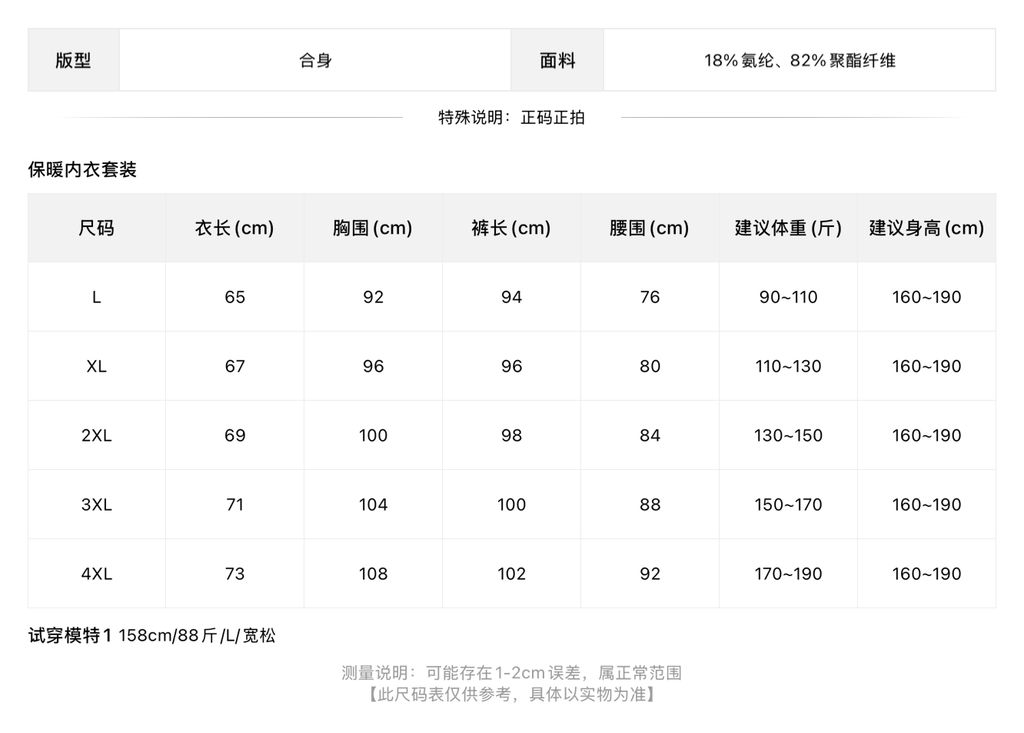Click the 衣长 value 71 for size 3XL
This screenshot has width=1024, height=733.
click(234, 505)
